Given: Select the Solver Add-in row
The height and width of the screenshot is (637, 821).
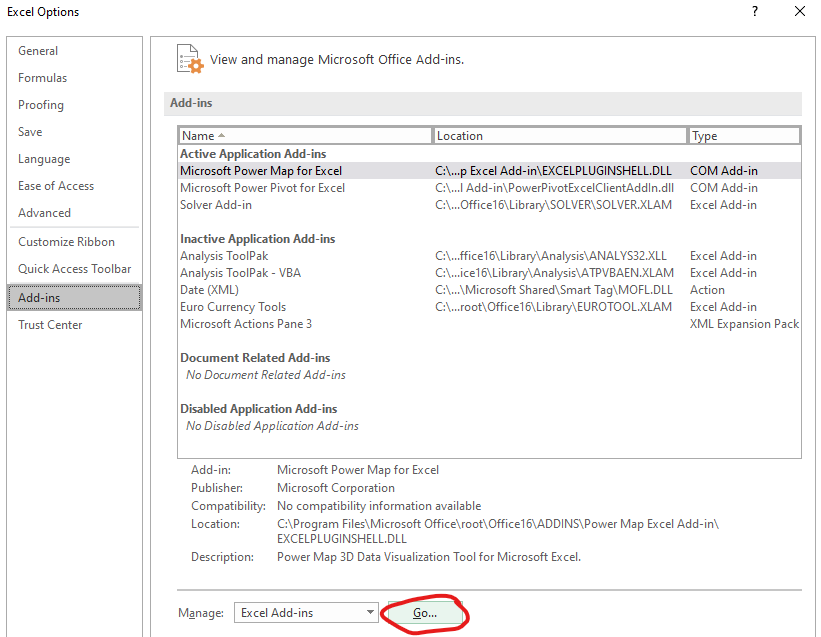Looking at the screenshot, I should coord(489,205).
